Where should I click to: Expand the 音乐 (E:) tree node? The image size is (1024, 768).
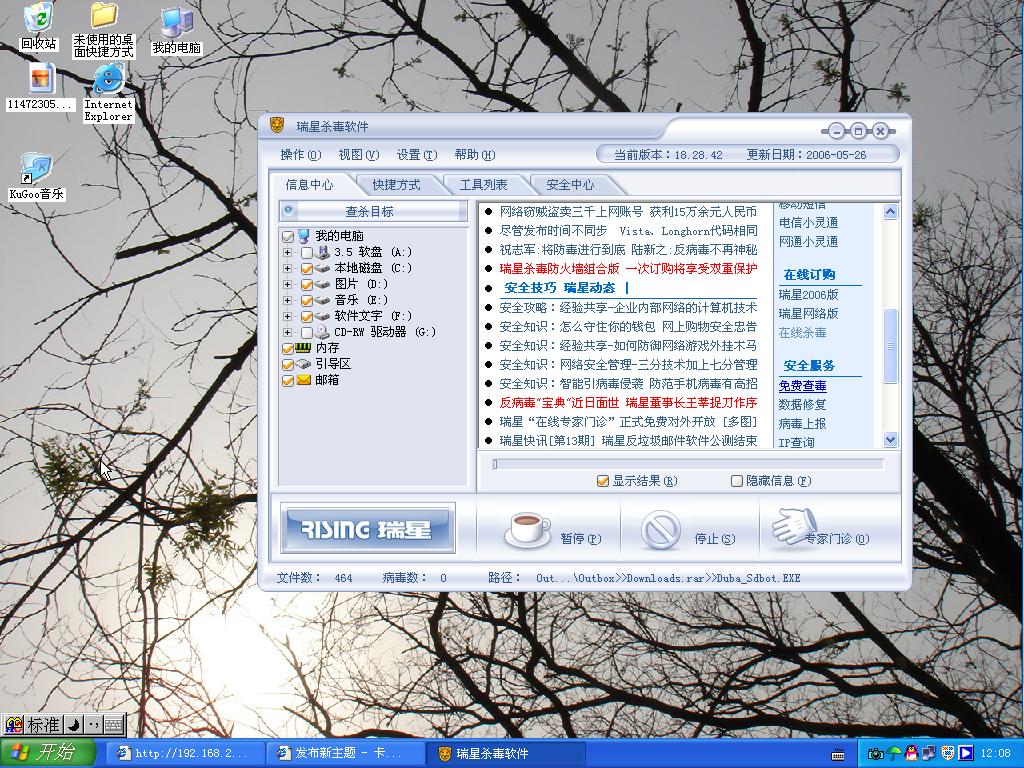(287, 300)
